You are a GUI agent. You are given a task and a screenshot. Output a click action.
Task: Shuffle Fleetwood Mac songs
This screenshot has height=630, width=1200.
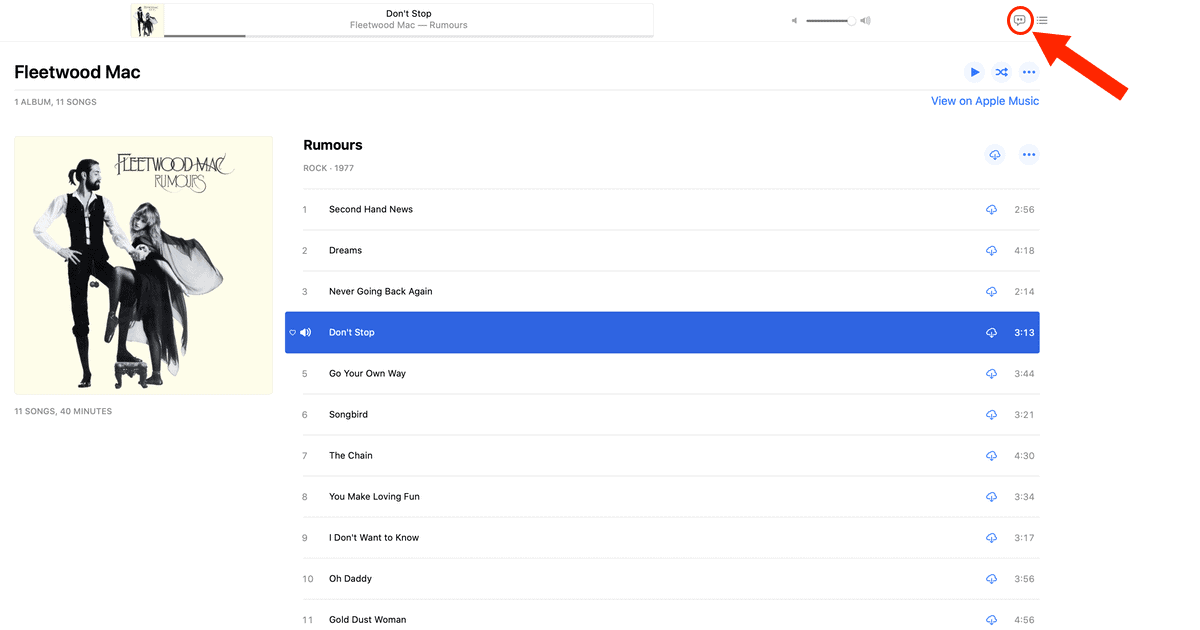[x=1001, y=72]
